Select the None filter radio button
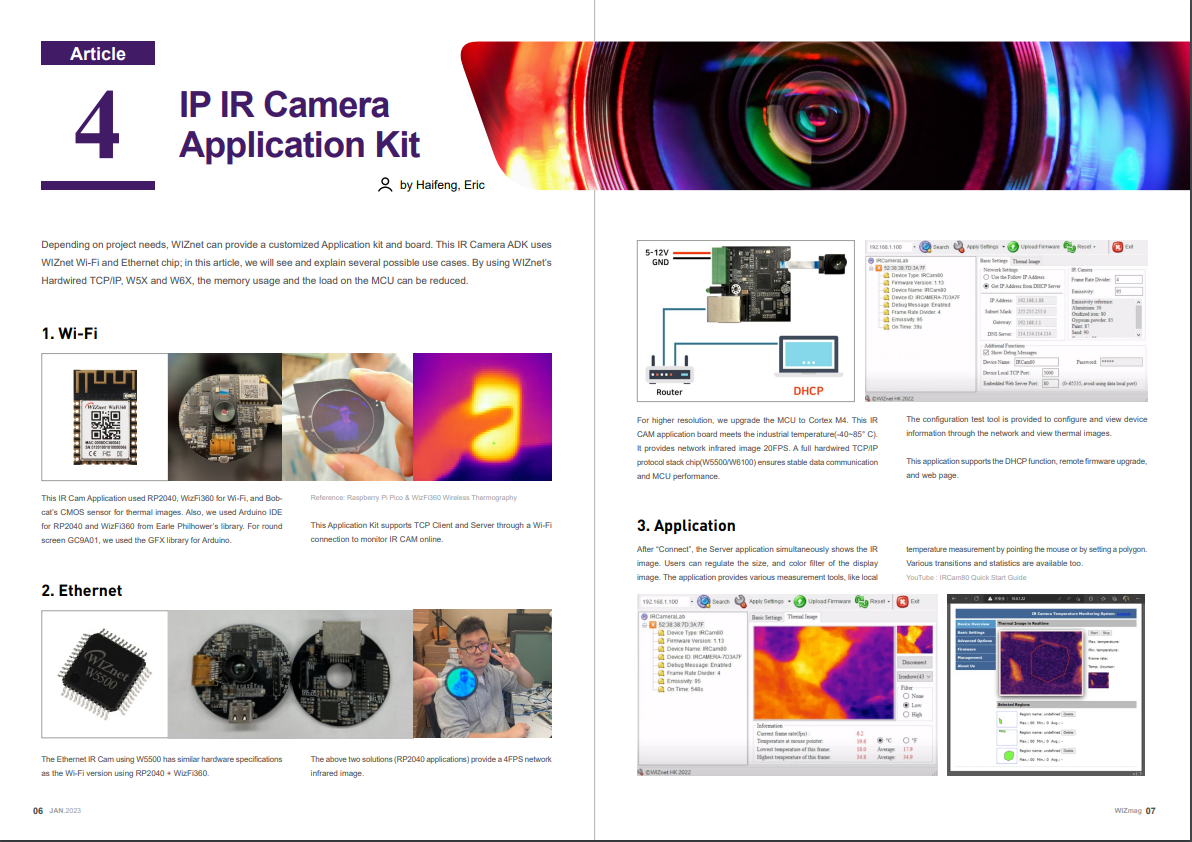Screen dimensions: 1192x842 [x=906, y=696]
